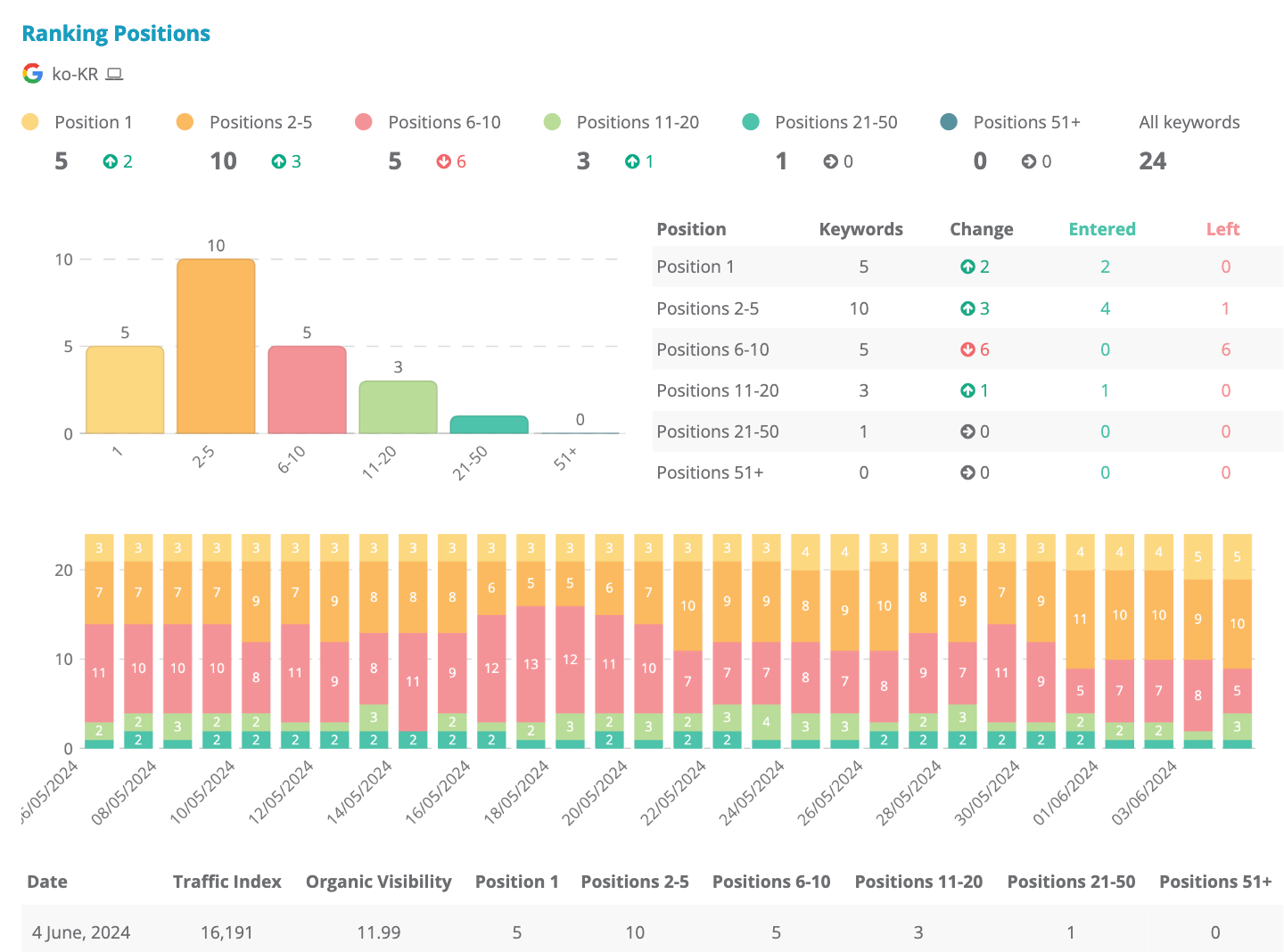Viewport: 1284px width, 952px height.
Task: Toggle the Positions 6-10 pink legend swatch
Action: pyautogui.click(x=363, y=122)
